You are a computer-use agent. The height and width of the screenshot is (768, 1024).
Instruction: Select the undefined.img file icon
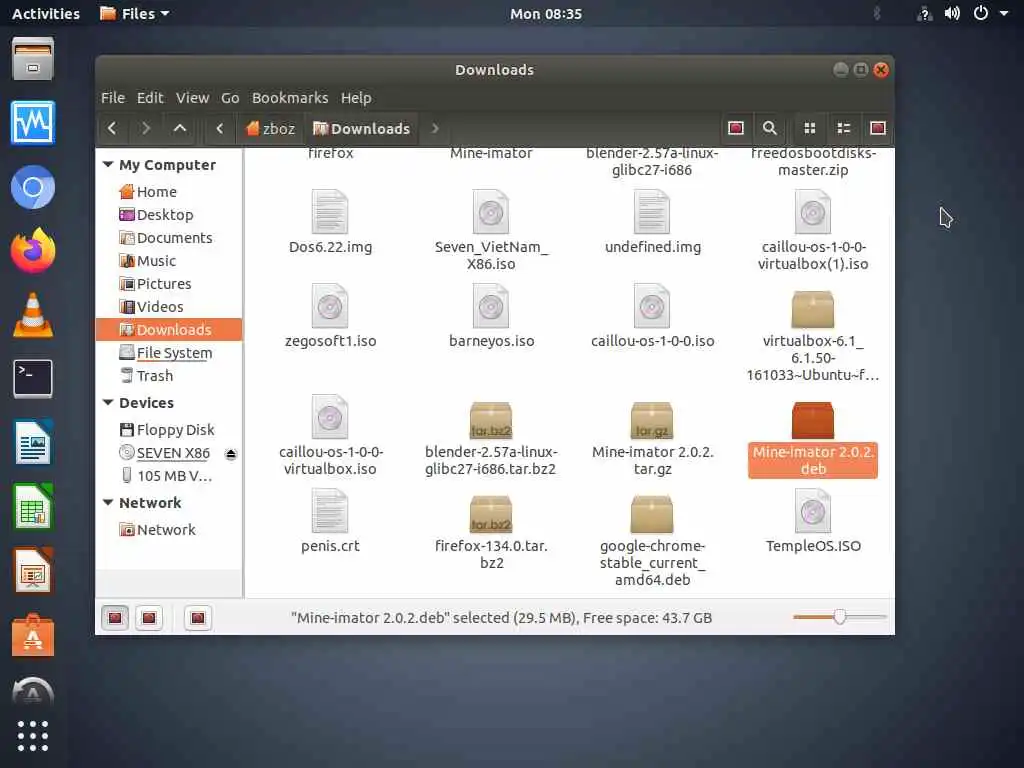652,212
